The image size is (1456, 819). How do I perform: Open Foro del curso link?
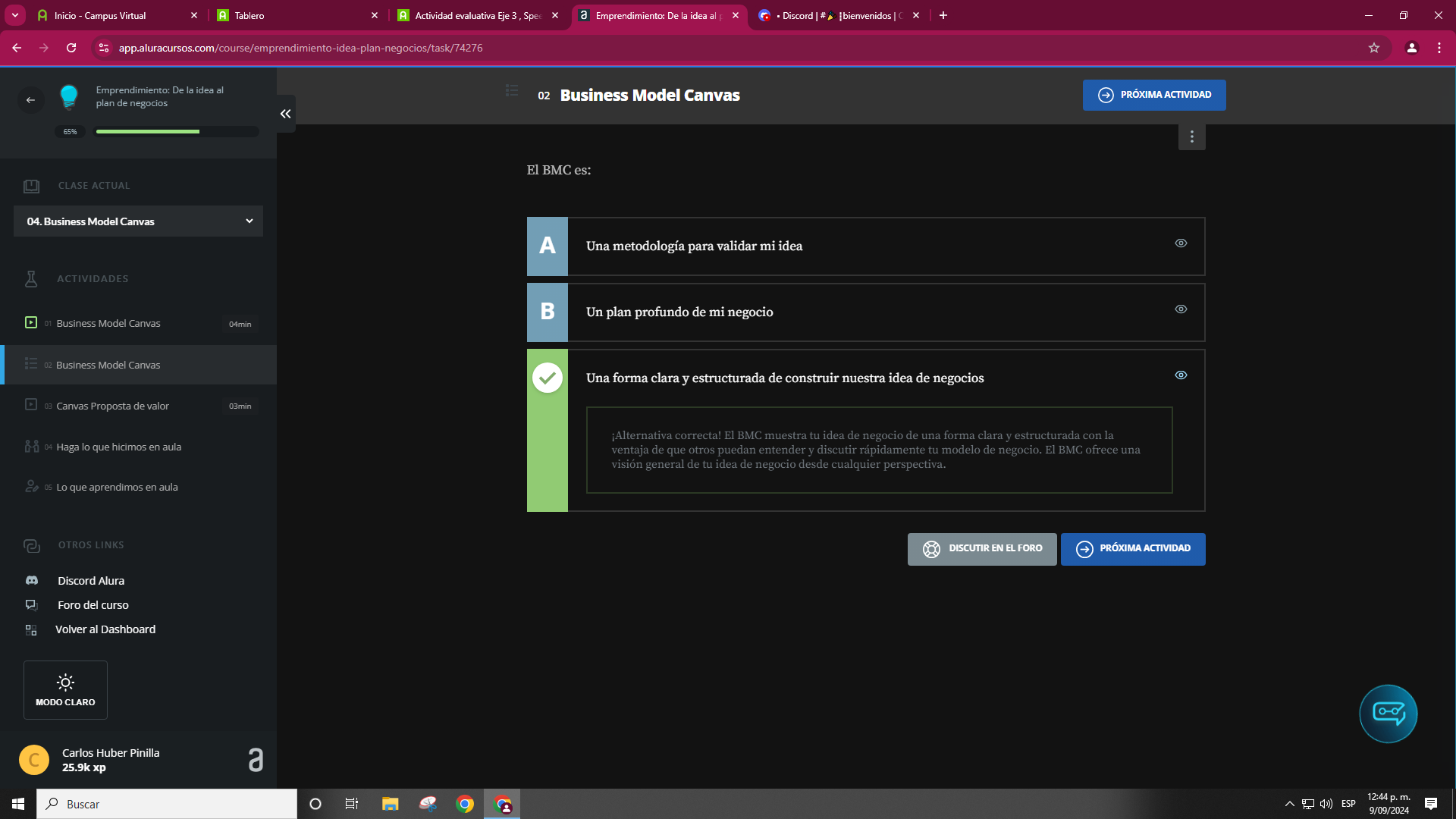[x=93, y=605]
